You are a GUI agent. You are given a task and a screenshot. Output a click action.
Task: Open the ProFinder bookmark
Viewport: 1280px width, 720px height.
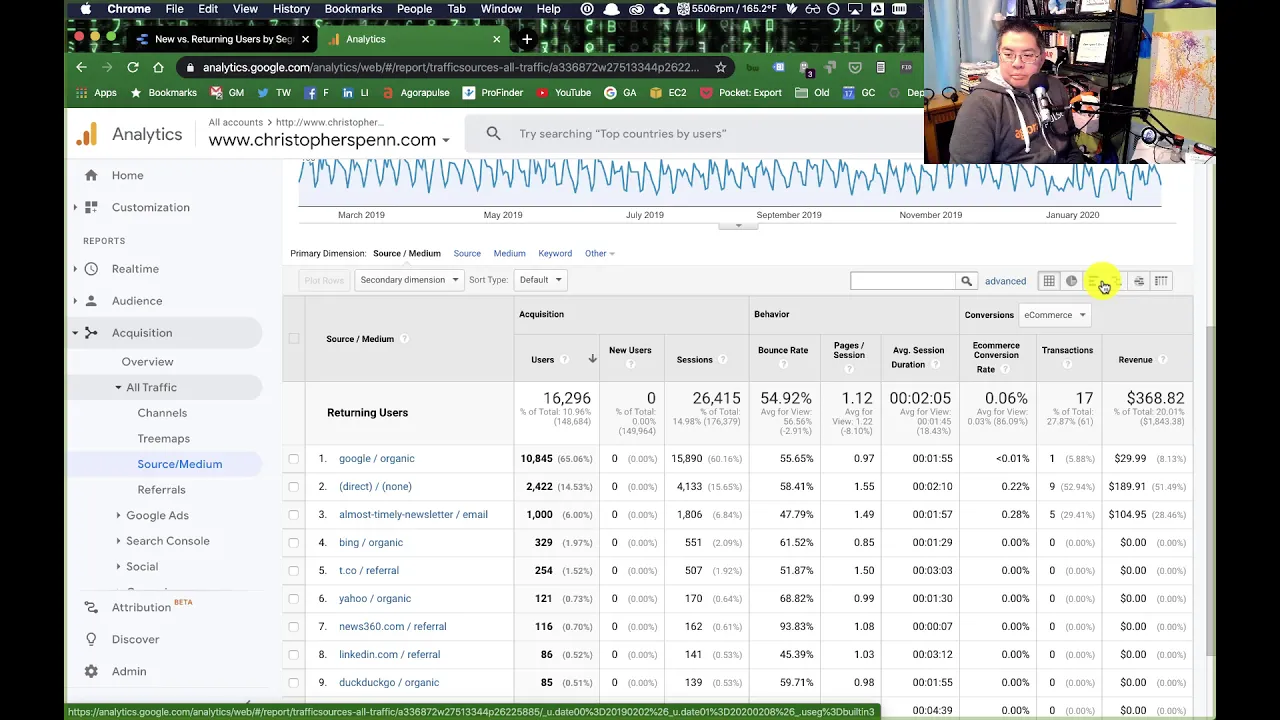pyautogui.click(x=493, y=93)
